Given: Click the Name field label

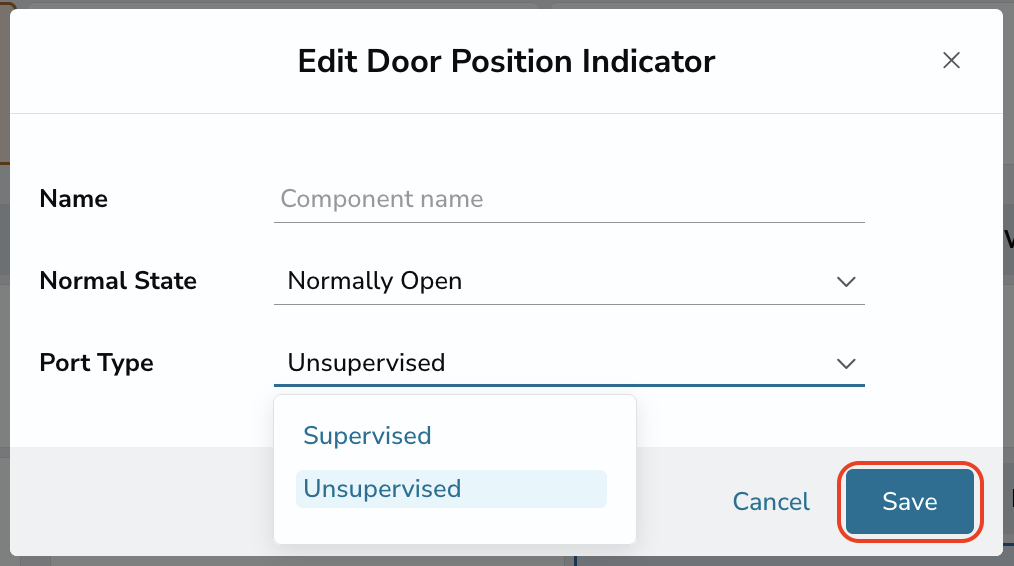Looking at the screenshot, I should (x=74, y=199).
